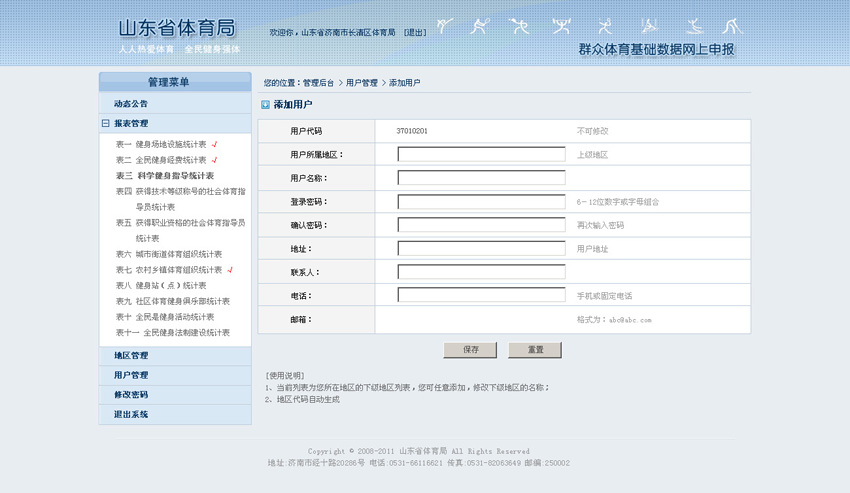Click the red checkmark next to 健身场地设施统计表
850x493 pixels.
tap(214, 144)
